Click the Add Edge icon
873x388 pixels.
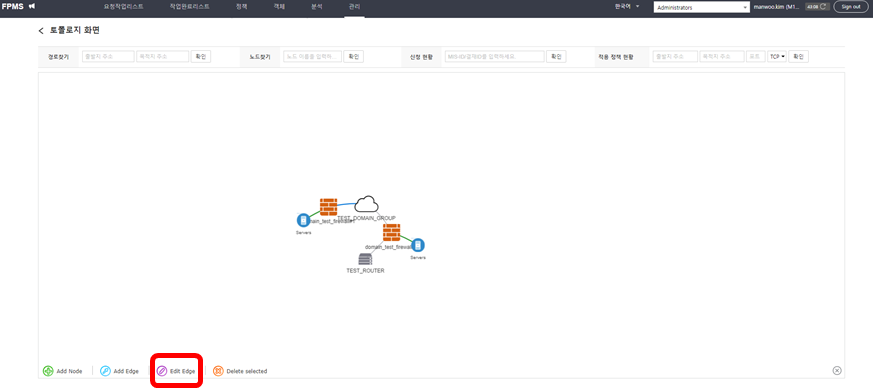(x=105, y=371)
